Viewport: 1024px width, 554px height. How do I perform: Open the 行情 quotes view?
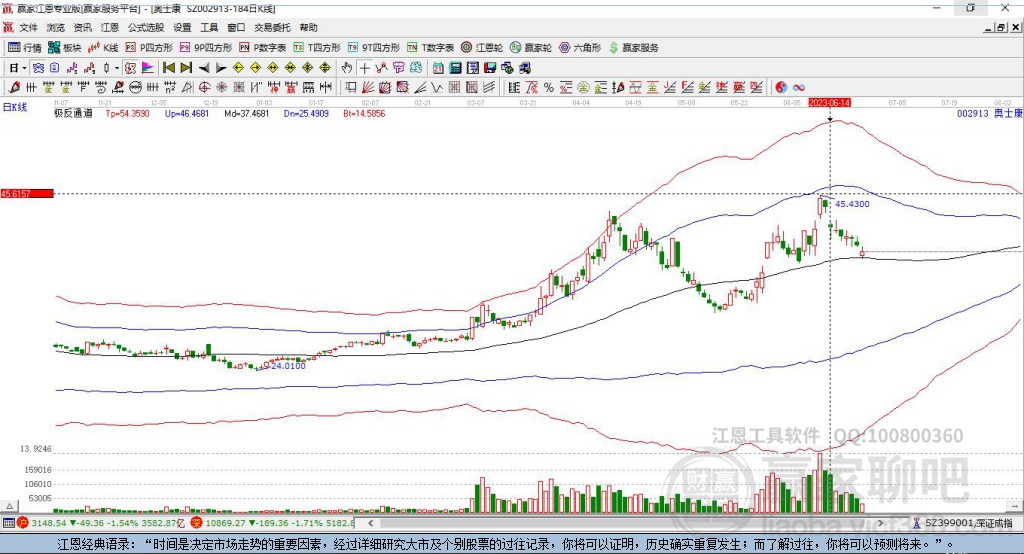24,48
